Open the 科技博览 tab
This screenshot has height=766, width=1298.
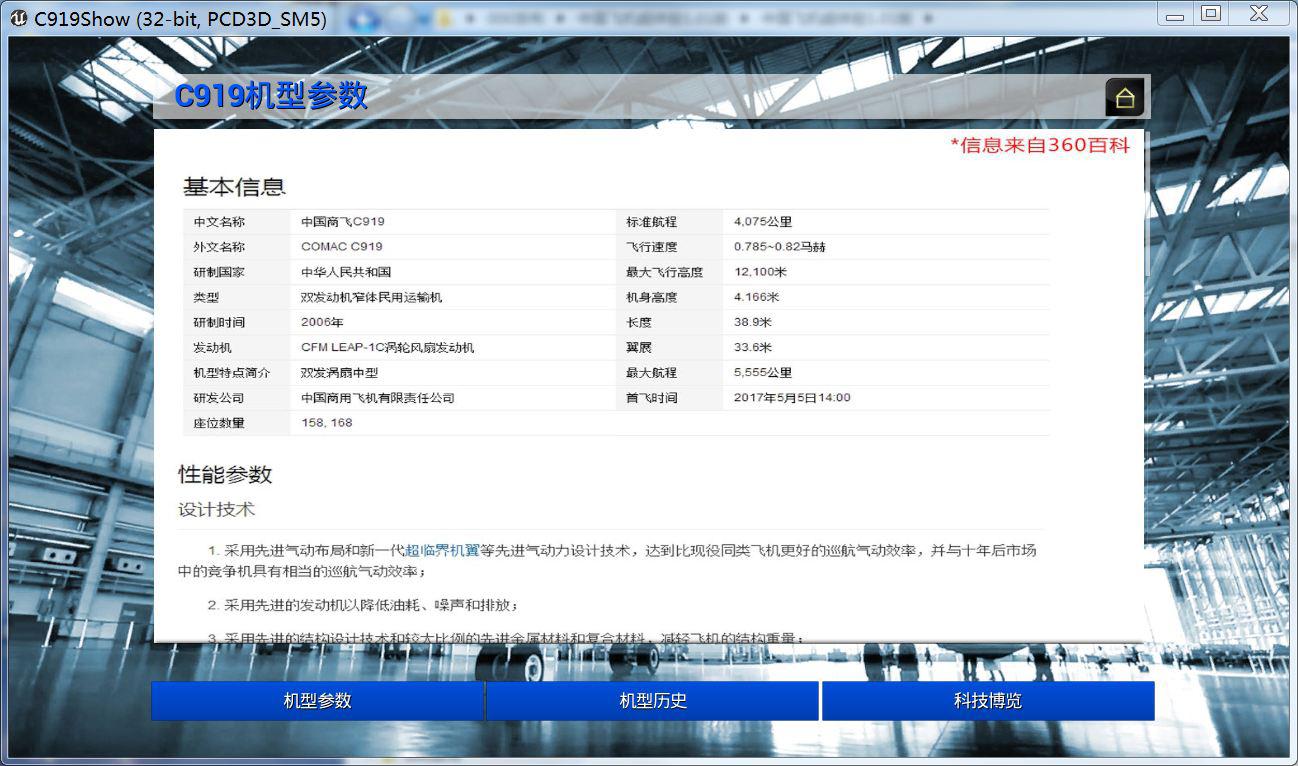[988, 701]
